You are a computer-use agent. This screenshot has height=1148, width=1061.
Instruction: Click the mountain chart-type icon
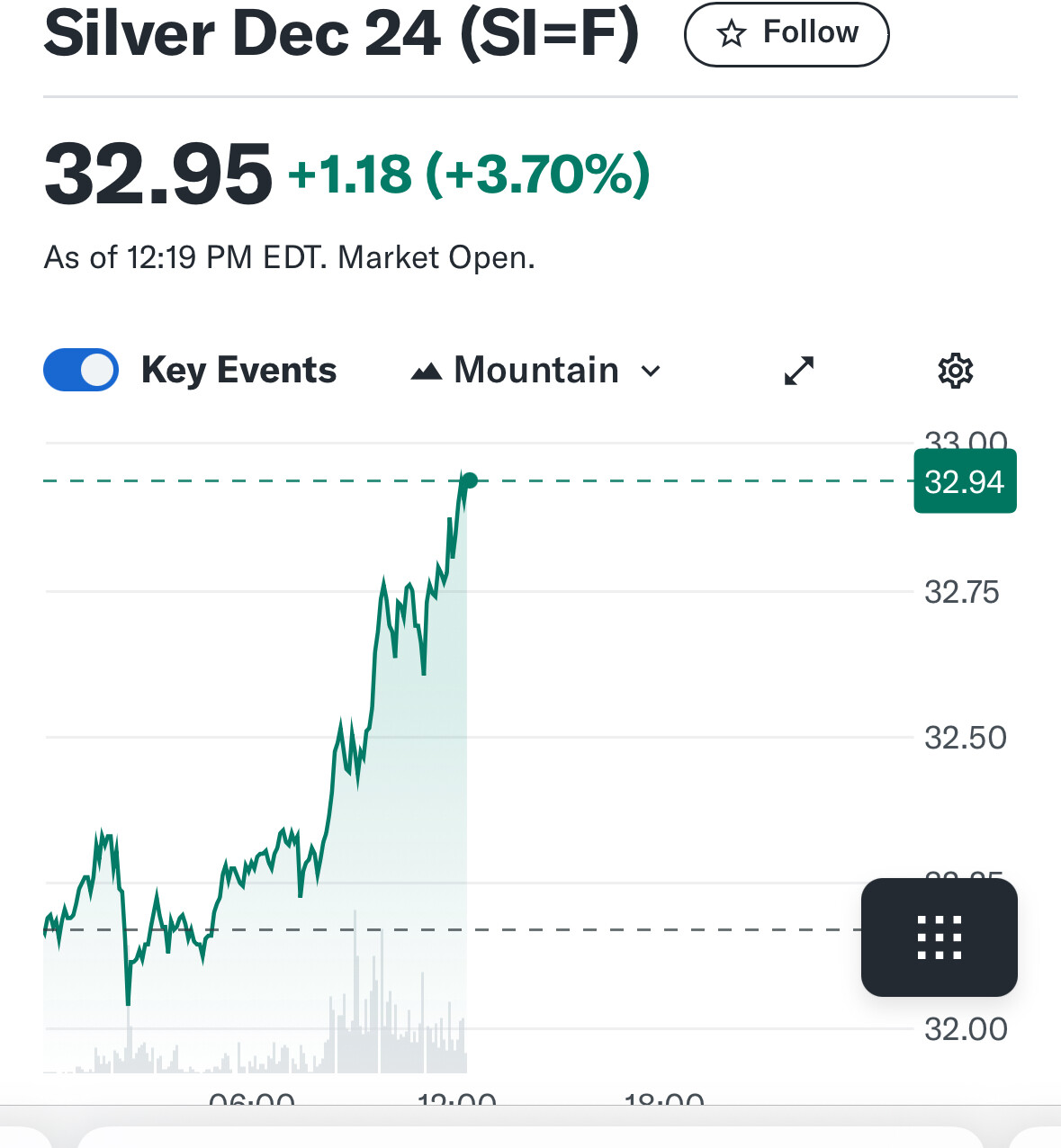click(426, 371)
